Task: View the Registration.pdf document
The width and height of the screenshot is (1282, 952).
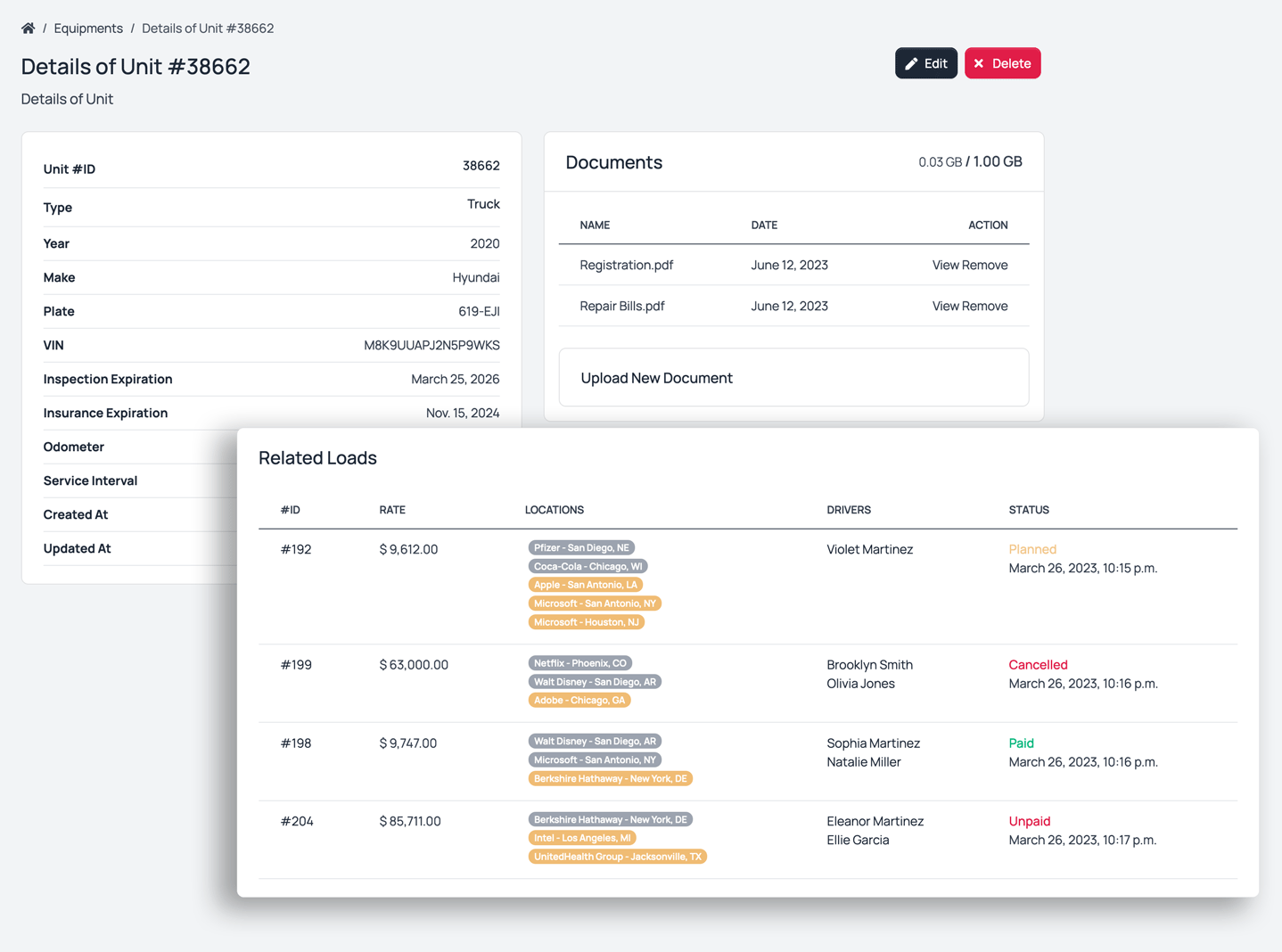Action: click(x=946, y=265)
